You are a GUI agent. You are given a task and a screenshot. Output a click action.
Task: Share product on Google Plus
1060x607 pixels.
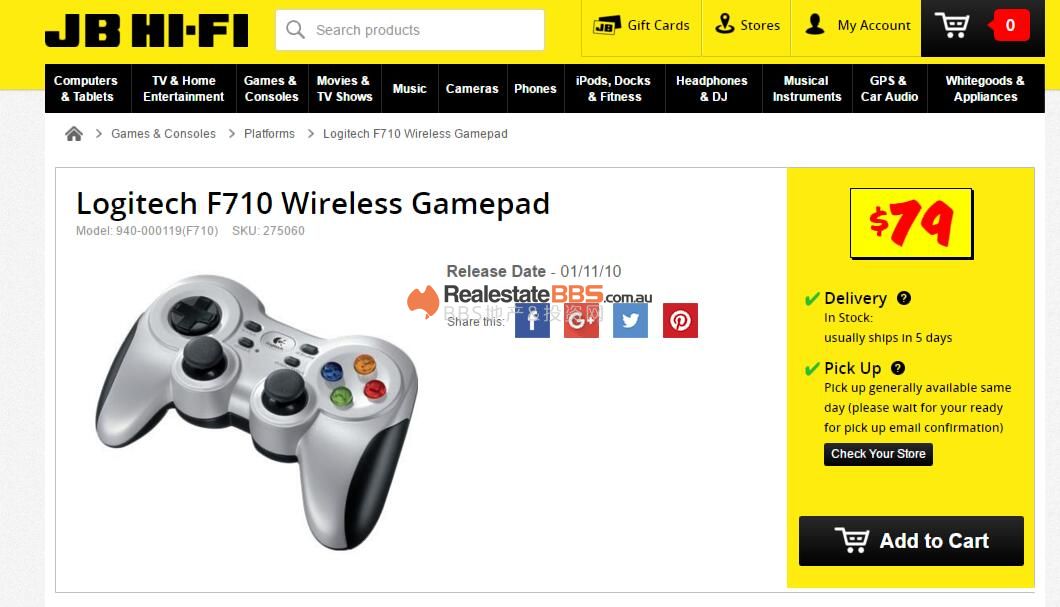(581, 320)
